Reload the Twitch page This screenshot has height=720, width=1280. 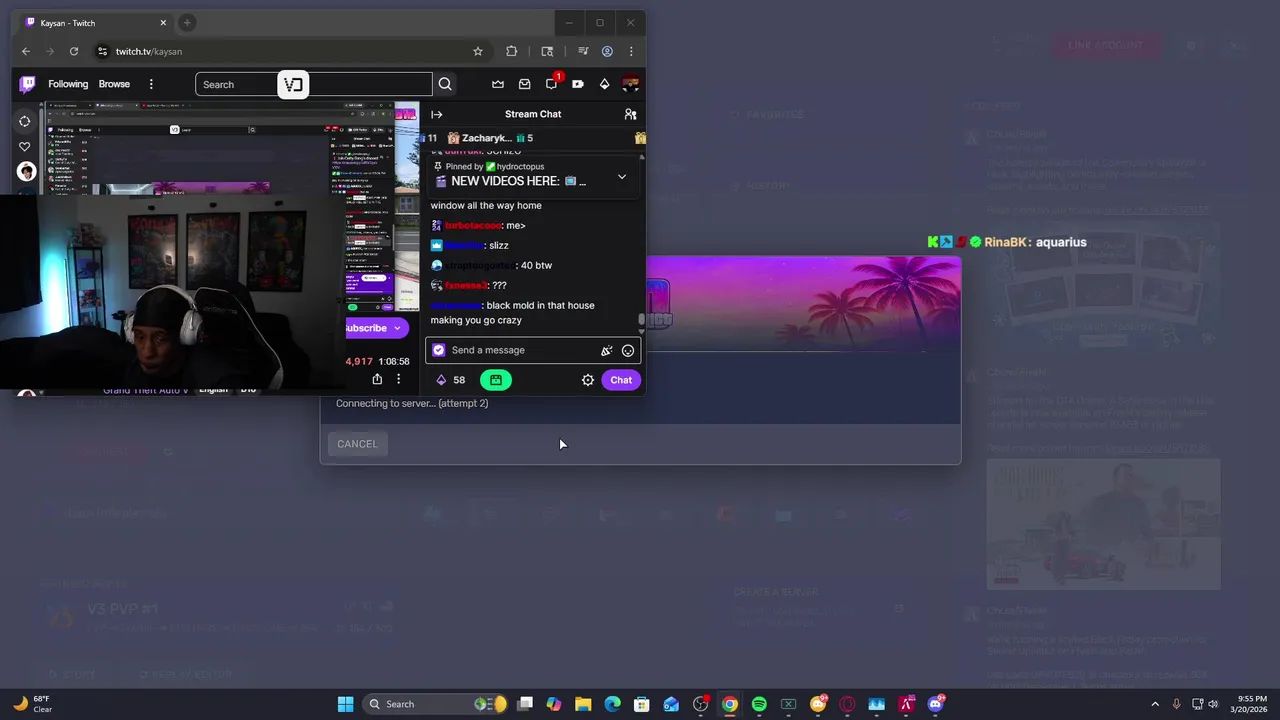click(74, 51)
